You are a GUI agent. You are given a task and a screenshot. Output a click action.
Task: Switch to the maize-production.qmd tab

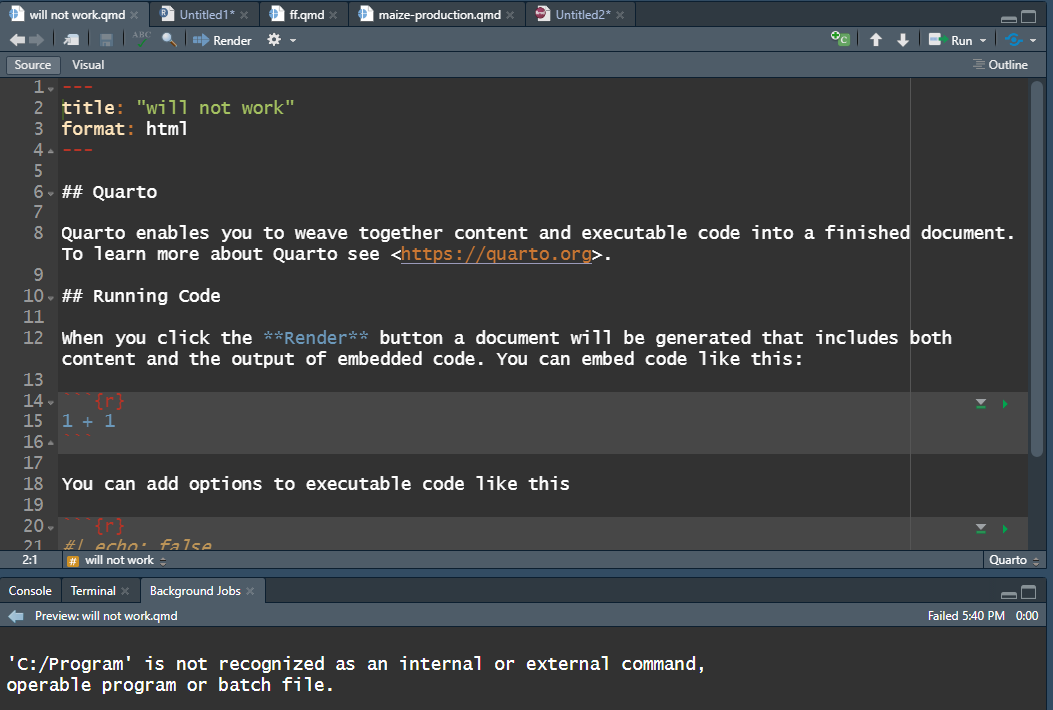click(x=438, y=14)
